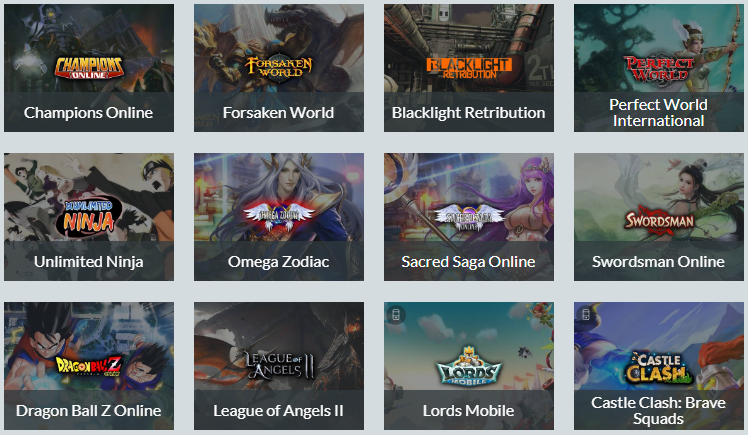748x435 pixels.
Task: Click the mobile device icon on Castle Clash
Action: coord(585,314)
